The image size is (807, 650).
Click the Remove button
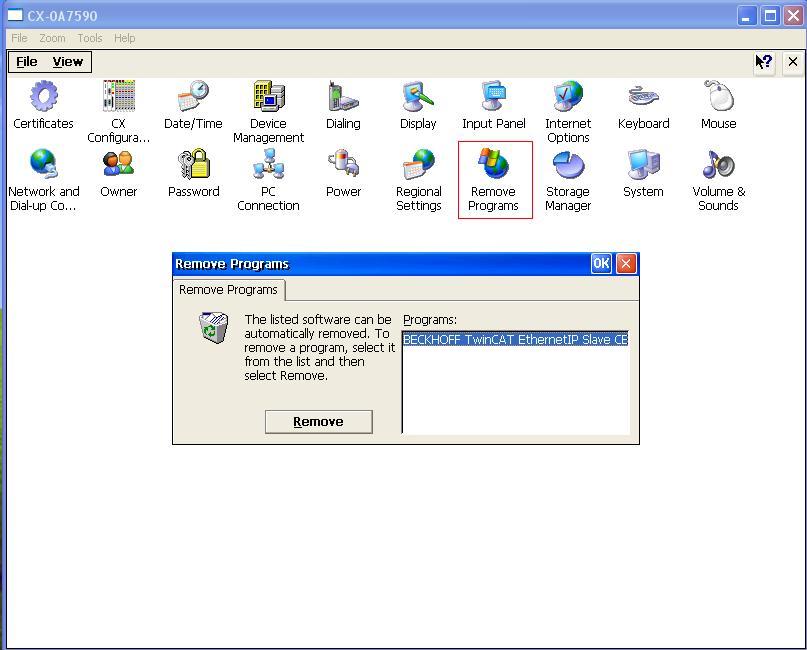[319, 422]
